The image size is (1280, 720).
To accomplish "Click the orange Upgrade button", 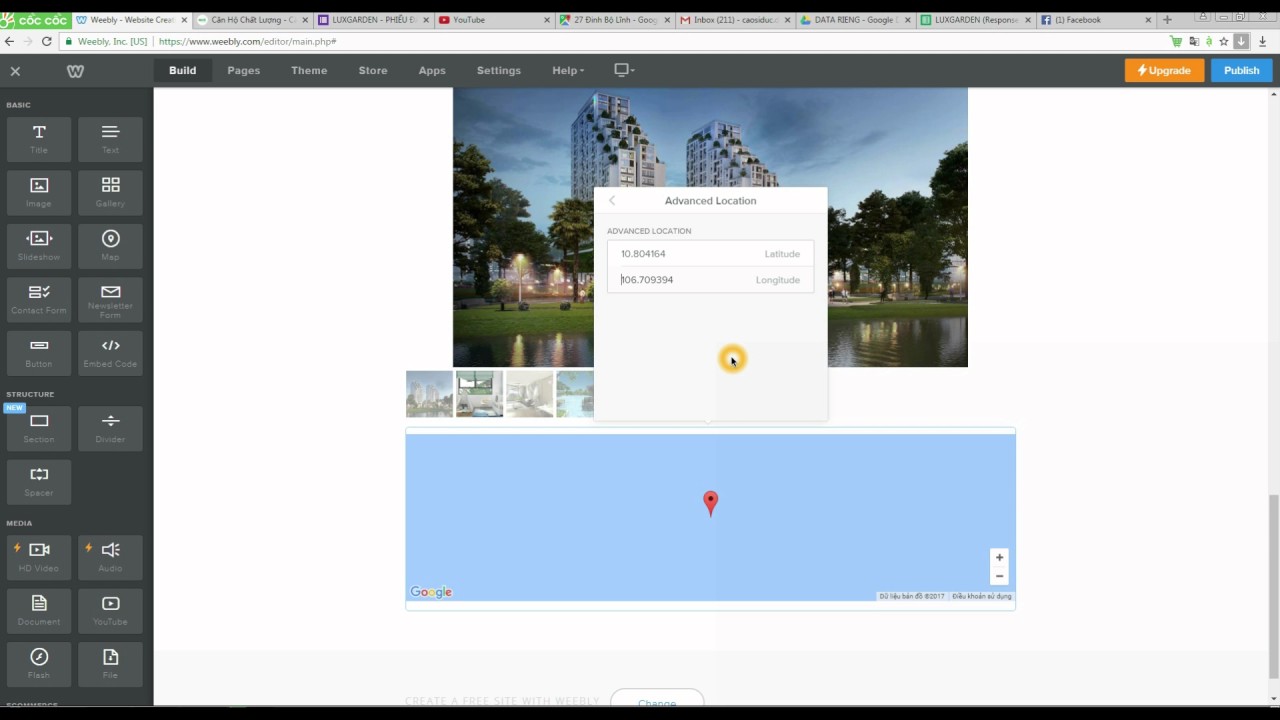I will coord(1164,71).
